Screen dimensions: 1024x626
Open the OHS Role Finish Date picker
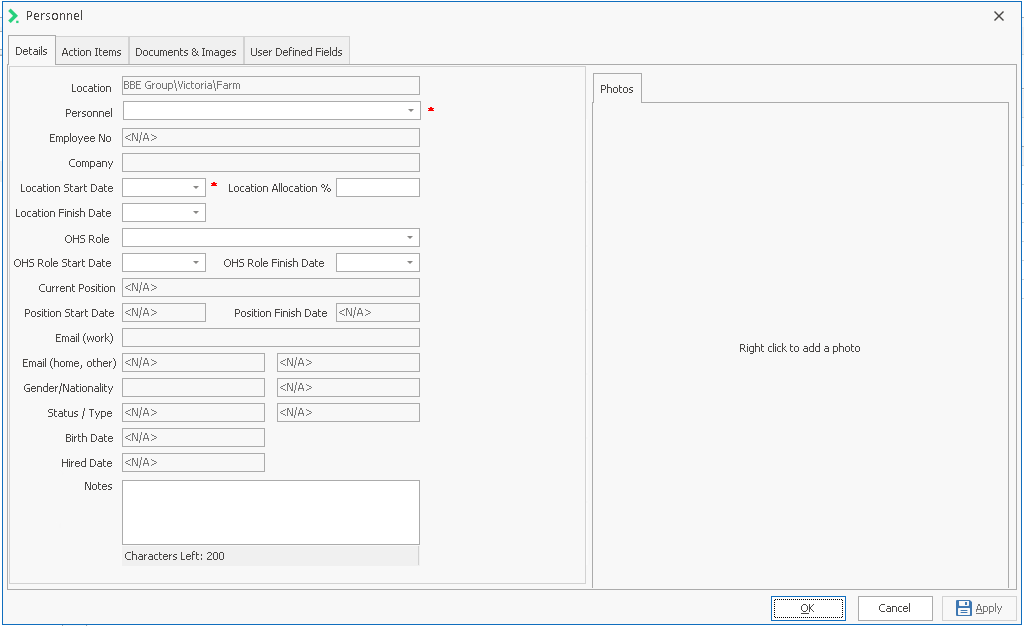coord(410,262)
